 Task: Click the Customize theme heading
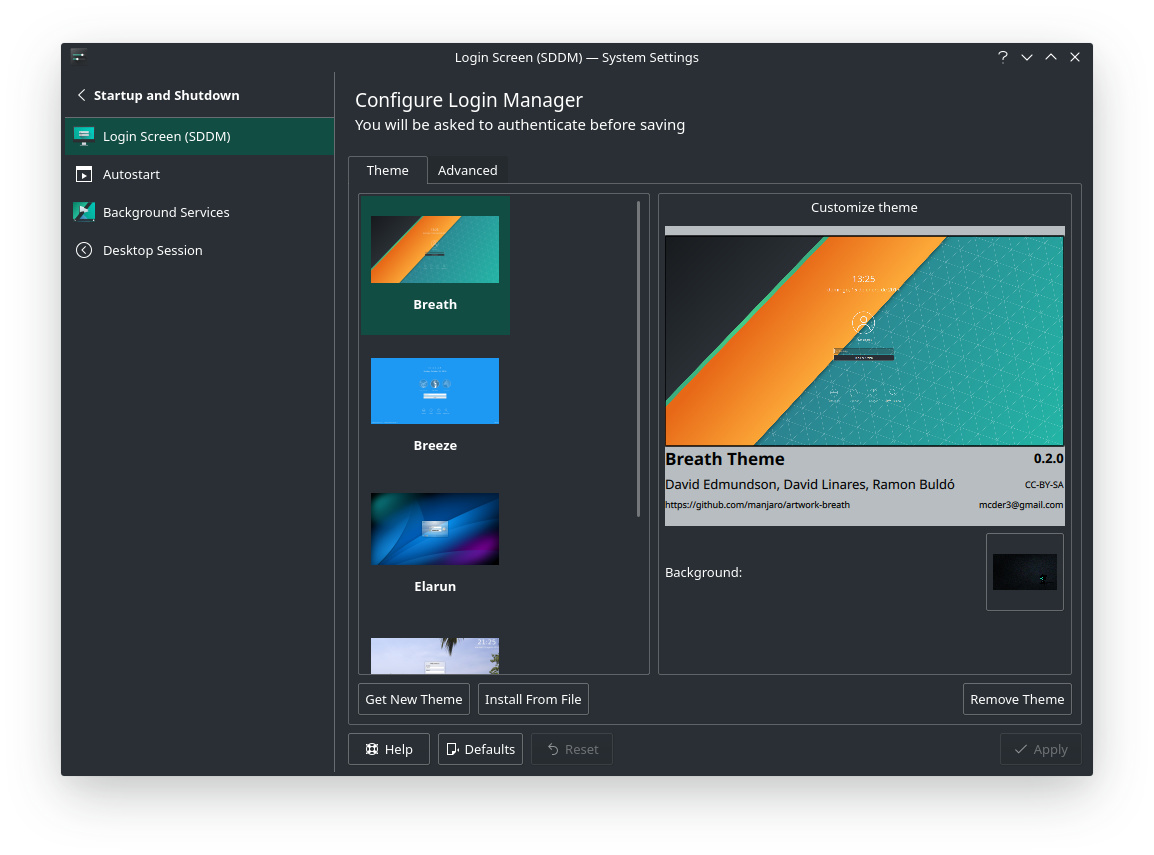[864, 207]
